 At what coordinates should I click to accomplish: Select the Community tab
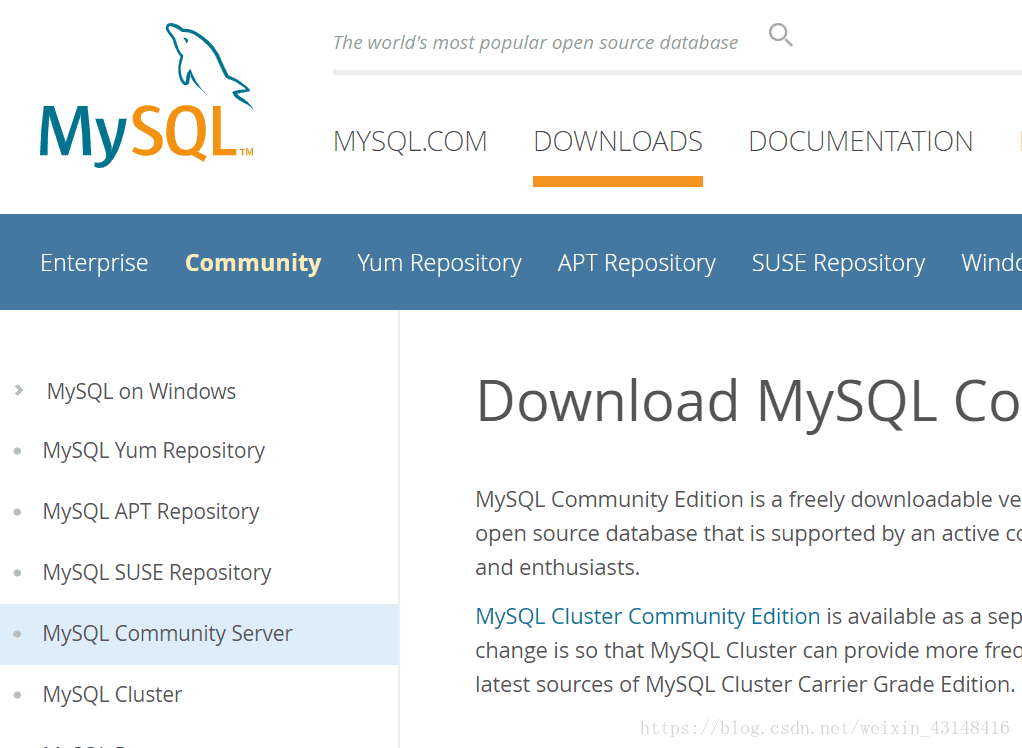(252, 262)
